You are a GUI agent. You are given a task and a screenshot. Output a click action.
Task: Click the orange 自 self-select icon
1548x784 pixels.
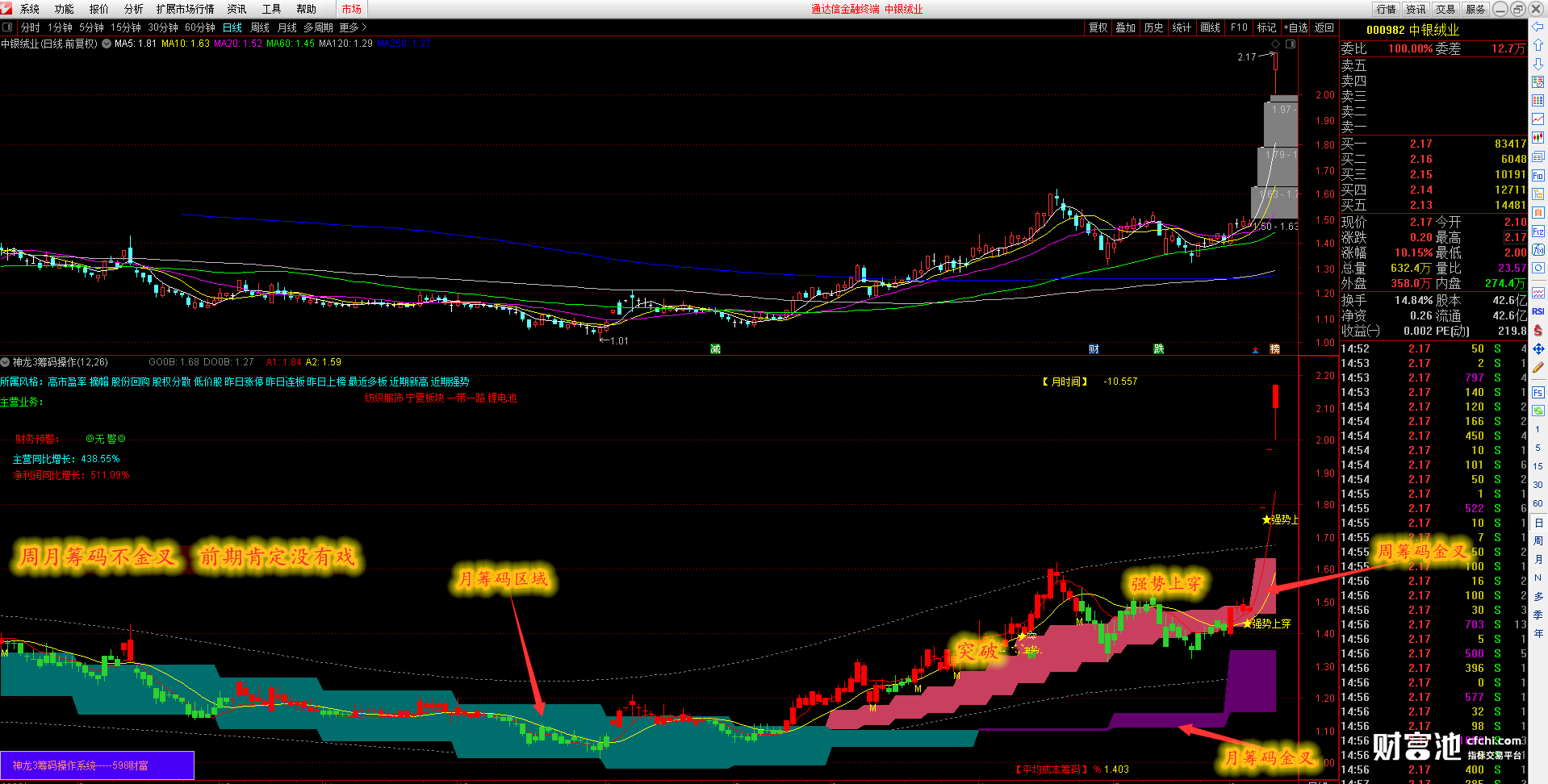tap(1538, 212)
